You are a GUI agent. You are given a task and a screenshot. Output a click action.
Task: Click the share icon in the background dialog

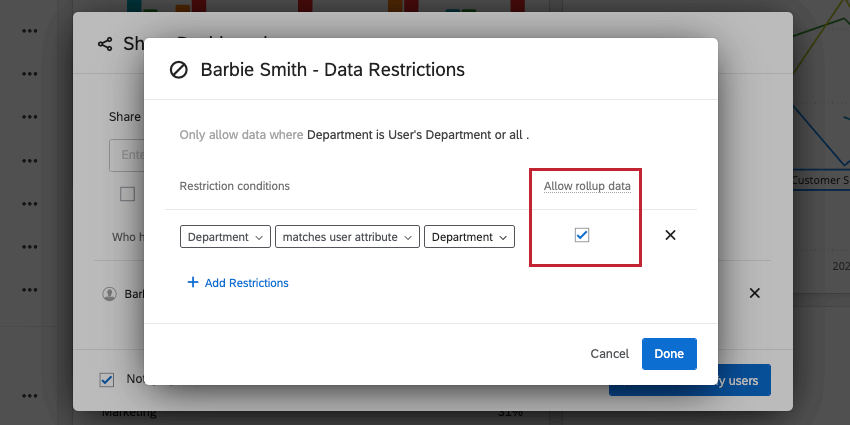click(104, 44)
